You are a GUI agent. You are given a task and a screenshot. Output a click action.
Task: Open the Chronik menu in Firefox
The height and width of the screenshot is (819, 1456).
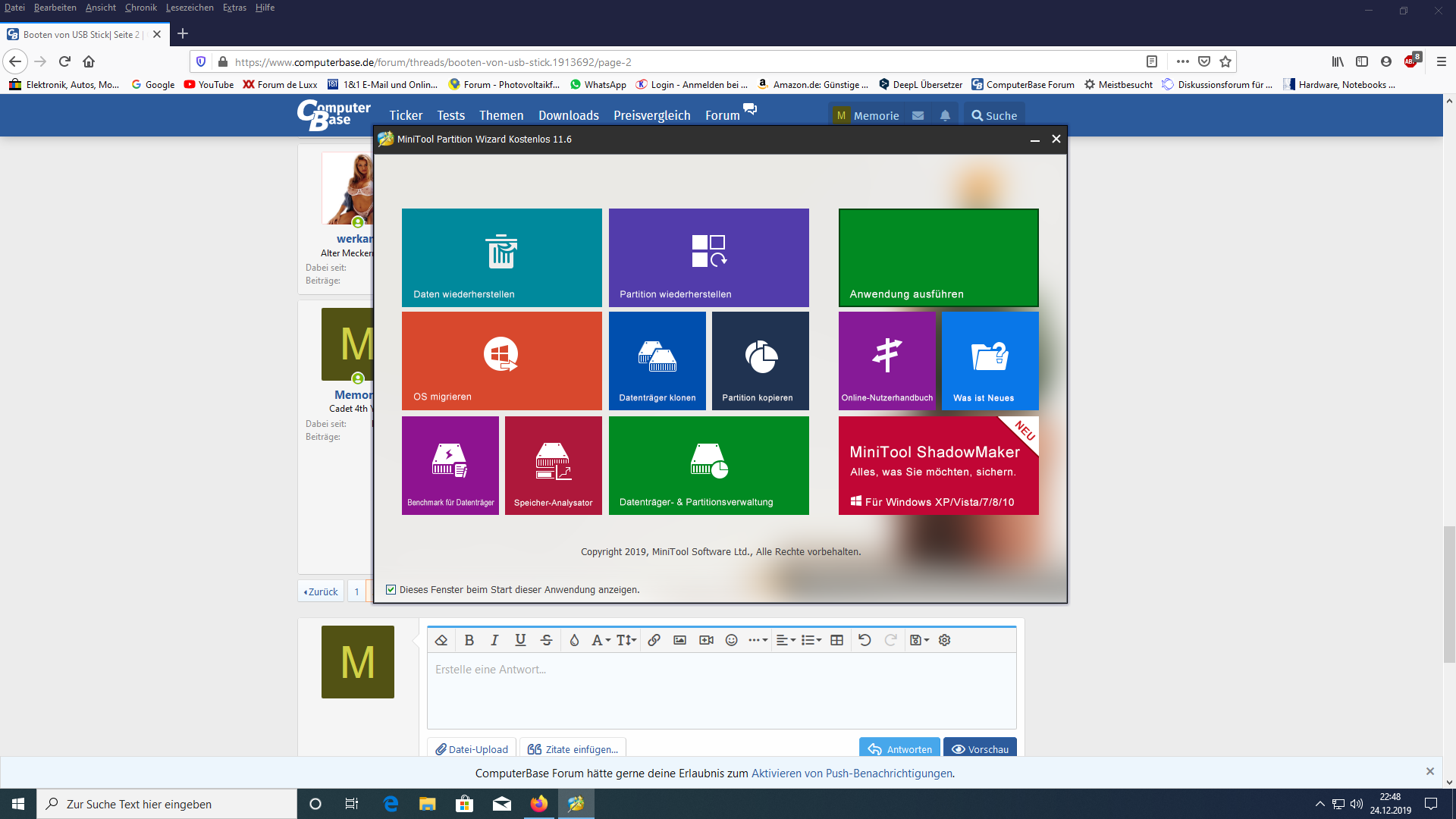pyautogui.click(x=140, y=8)
